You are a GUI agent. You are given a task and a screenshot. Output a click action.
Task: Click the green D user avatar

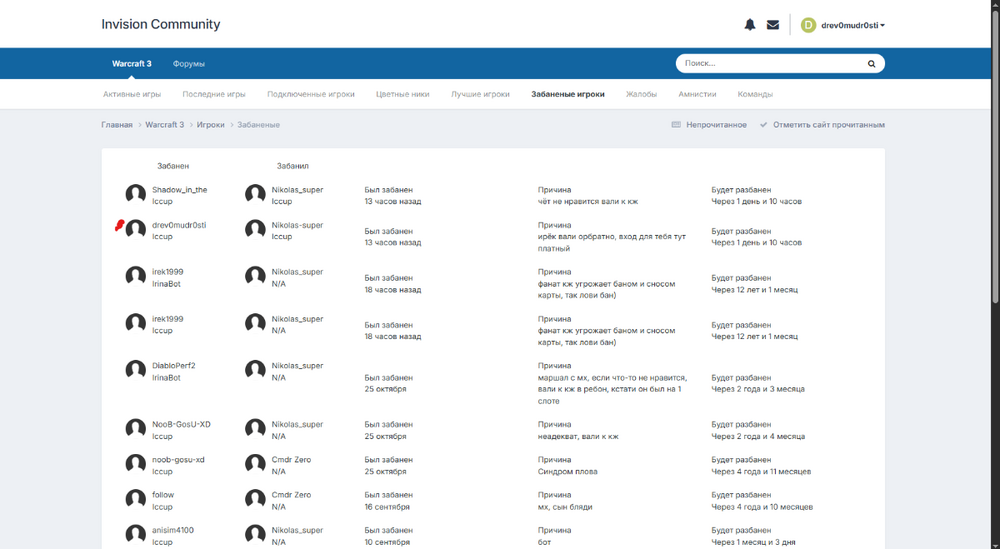click(808, 25)
